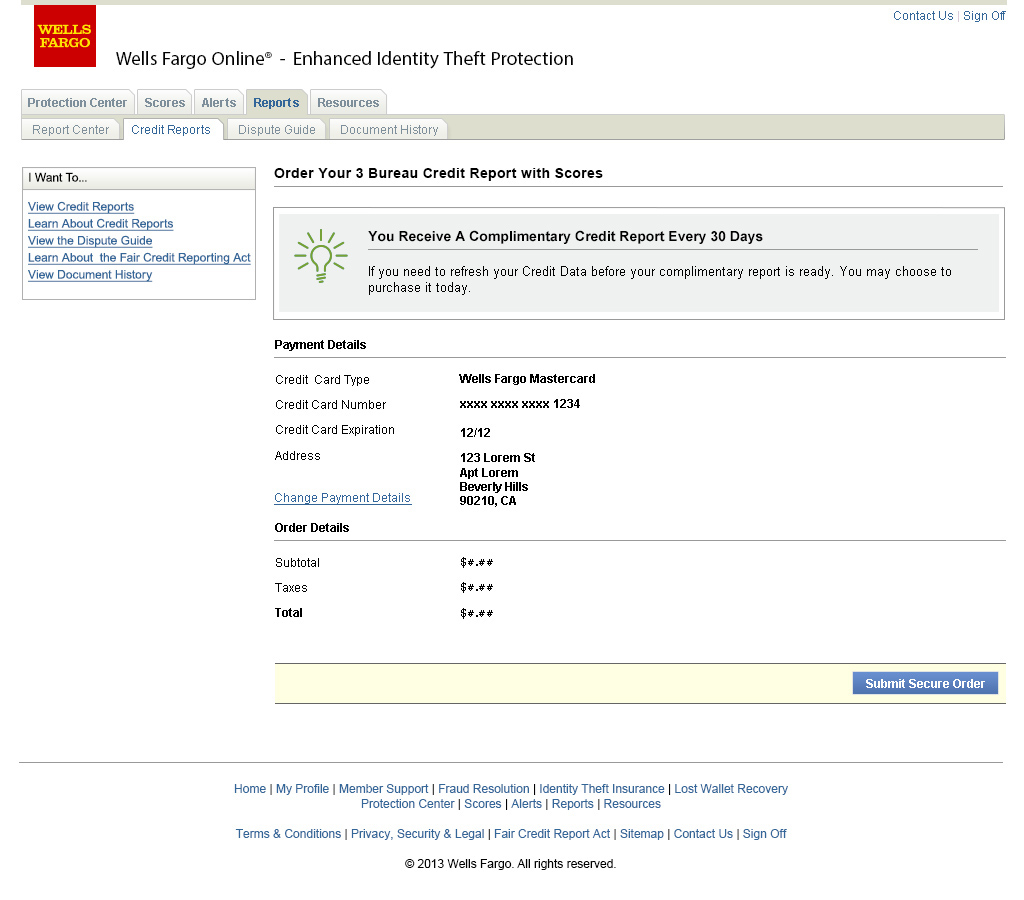Open the Dispute Guide sub-tab
Screen dimensions: 1024x900
(277, 129)
